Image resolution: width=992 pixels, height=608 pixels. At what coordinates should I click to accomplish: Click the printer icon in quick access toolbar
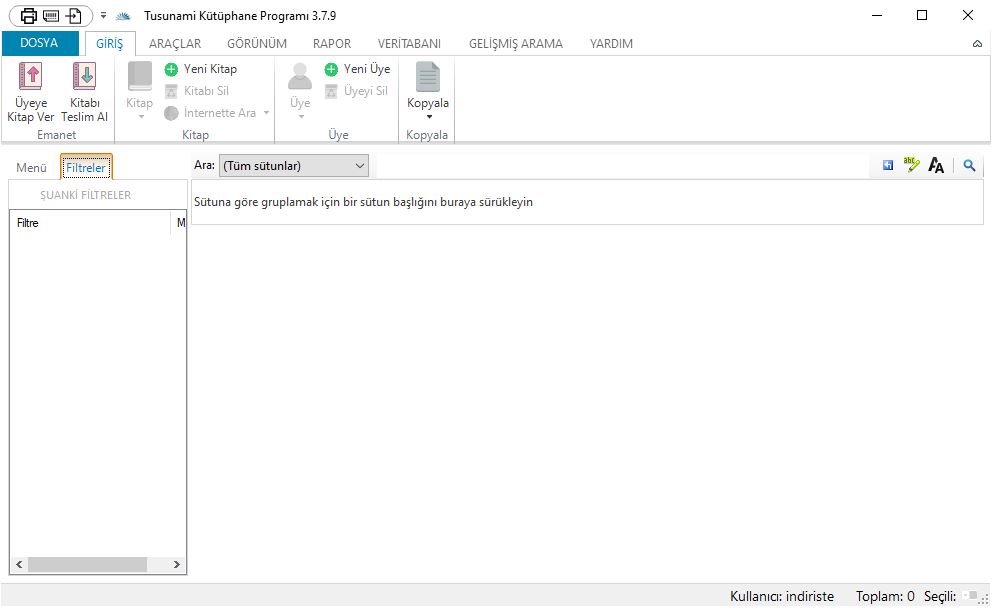click(x=28, y=16)
